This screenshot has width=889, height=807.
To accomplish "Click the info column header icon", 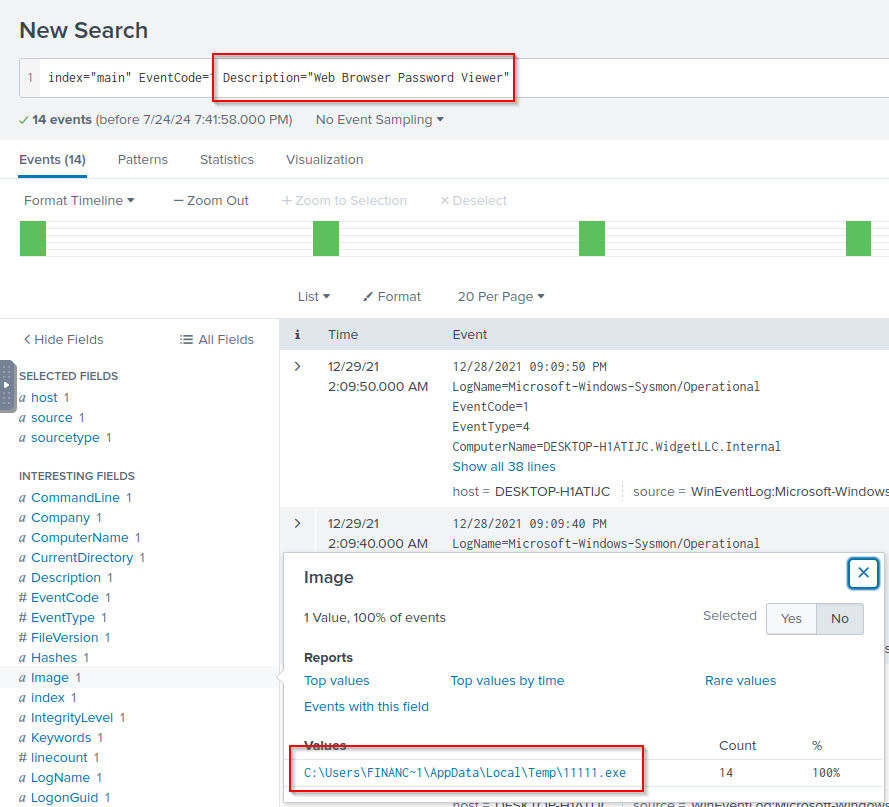I will click(x=297, y=335).
